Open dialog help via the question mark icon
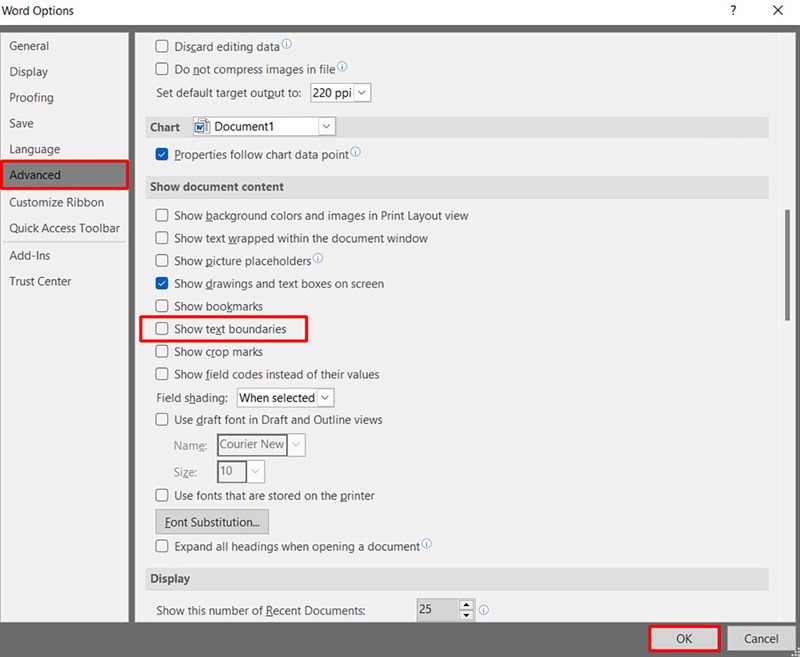This screenshot has width=800, height=657. [731, 10]
